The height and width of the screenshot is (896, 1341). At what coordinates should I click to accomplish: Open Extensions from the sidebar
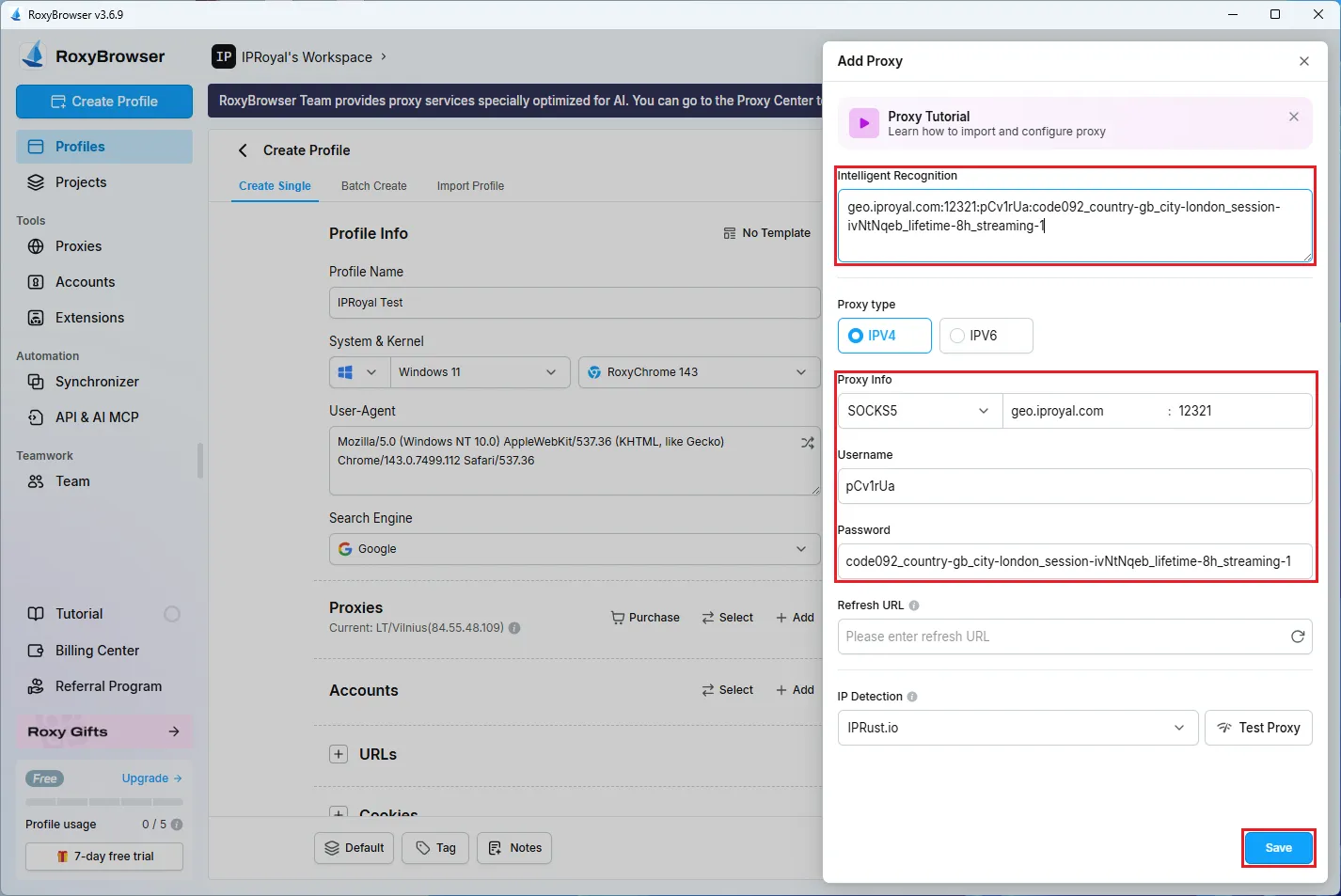point(89,318)
